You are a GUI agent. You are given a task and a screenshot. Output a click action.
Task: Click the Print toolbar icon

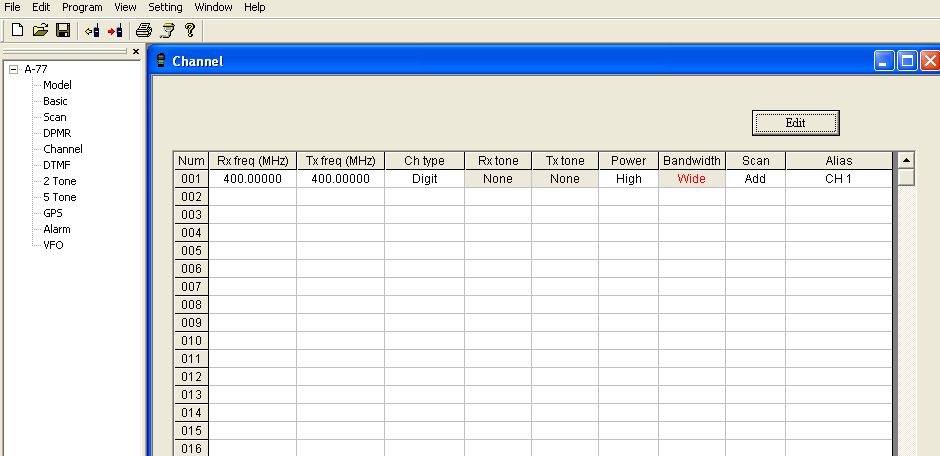coord(144,30)
